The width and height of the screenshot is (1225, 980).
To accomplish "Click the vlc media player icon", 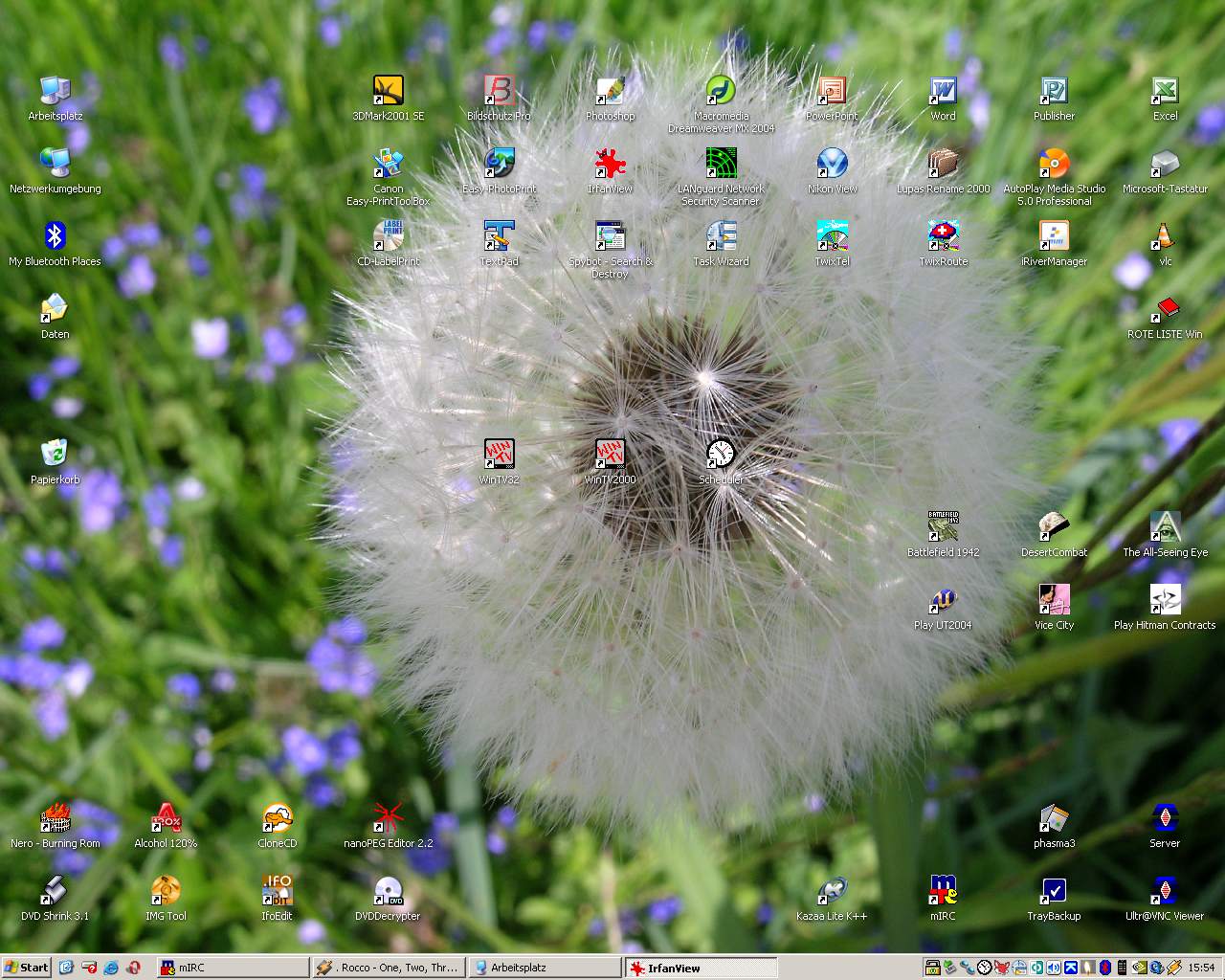I will (x=1165, y=237).
